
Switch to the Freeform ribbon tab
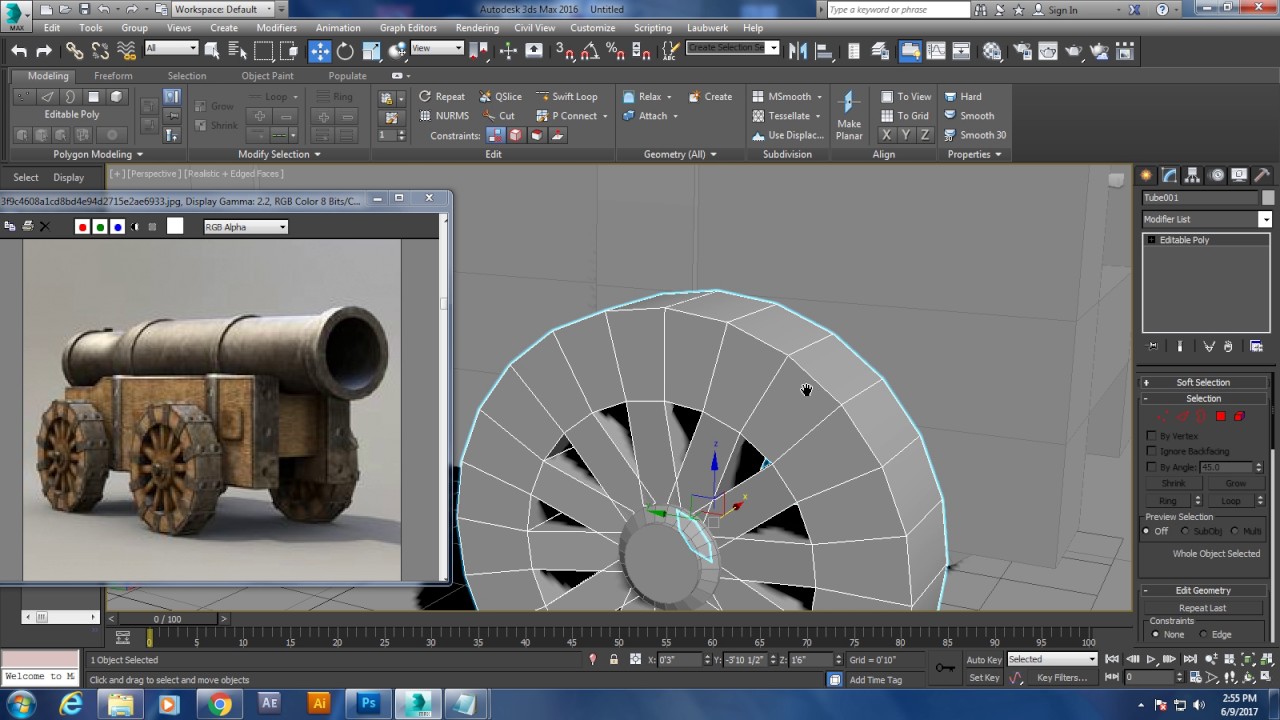113,76
